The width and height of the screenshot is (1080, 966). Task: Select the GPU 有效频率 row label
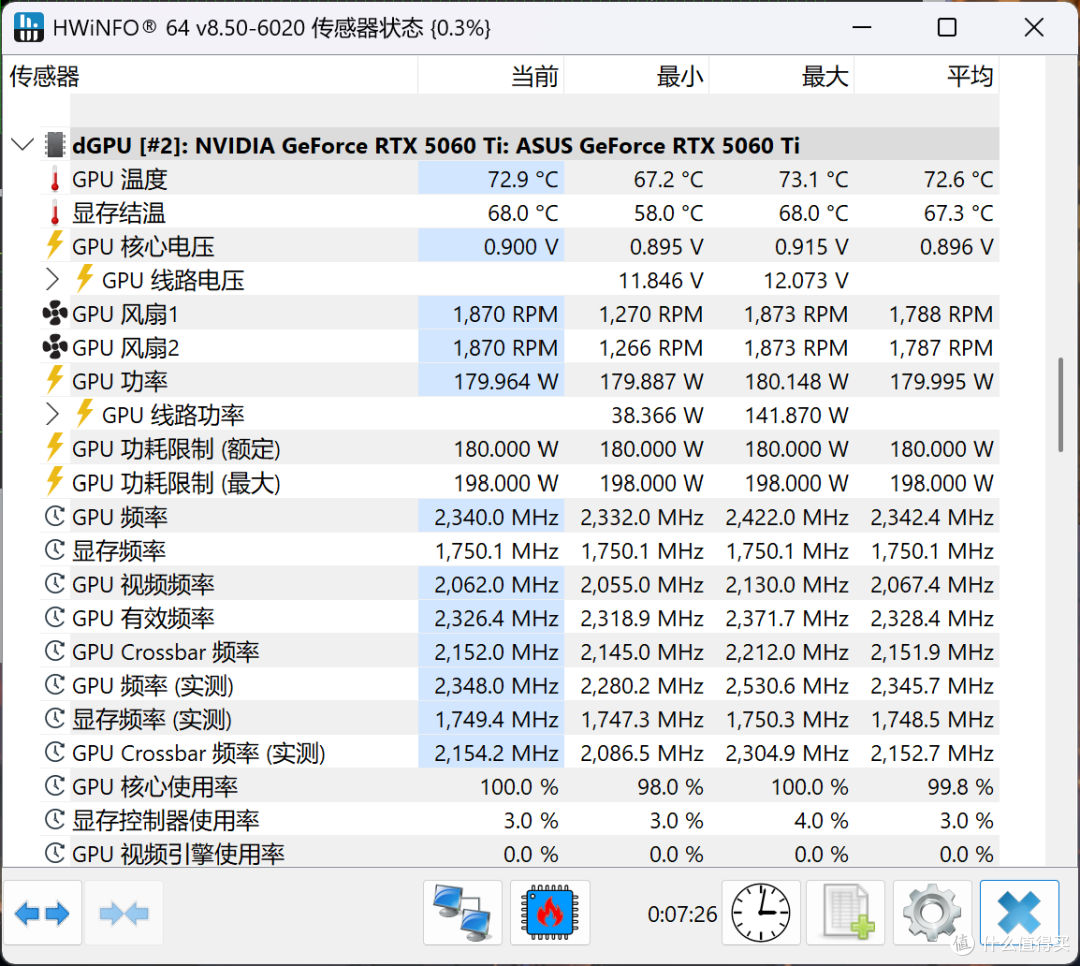click(x=143, y=618)
